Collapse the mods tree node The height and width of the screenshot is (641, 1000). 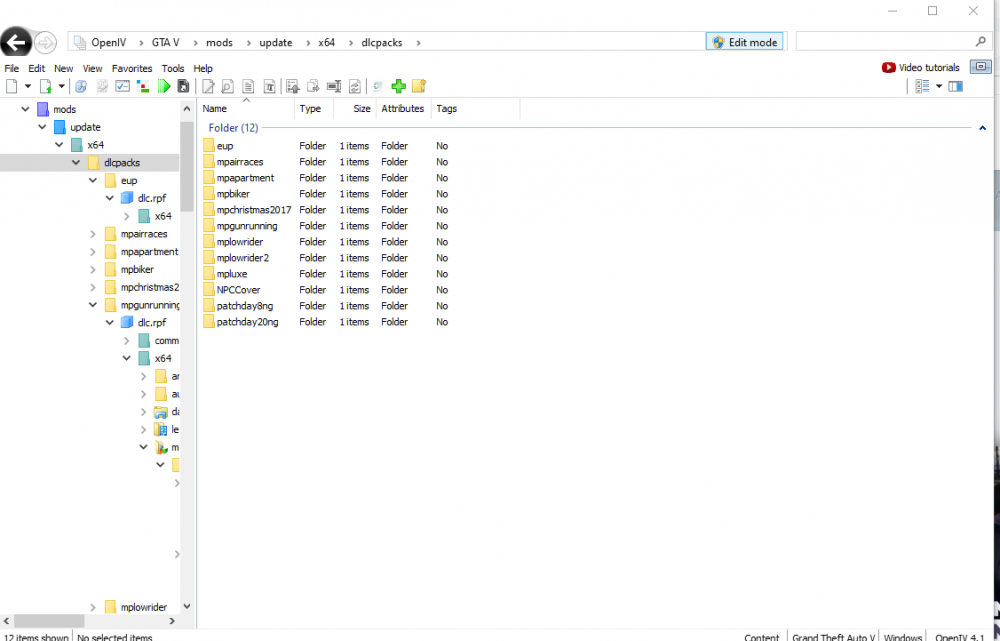[x=25, y=109]
